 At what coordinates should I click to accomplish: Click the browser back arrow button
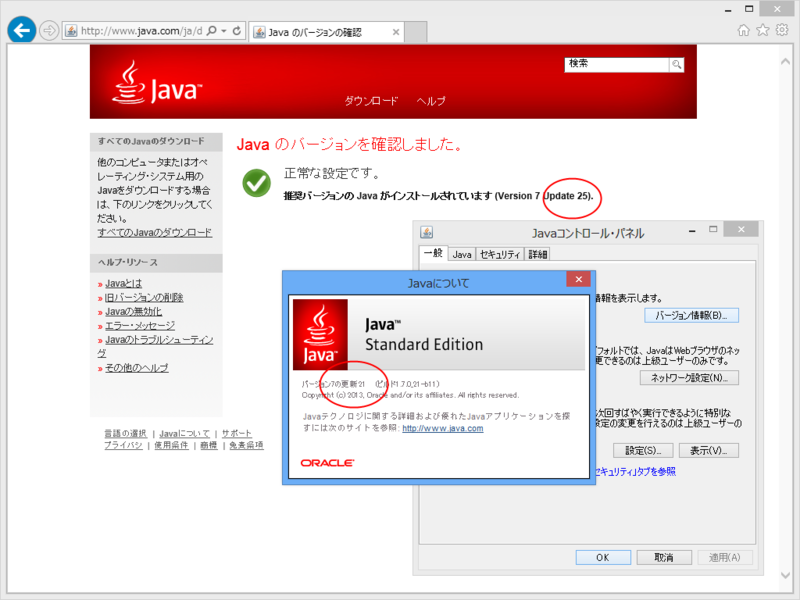[x=21, y=31]
